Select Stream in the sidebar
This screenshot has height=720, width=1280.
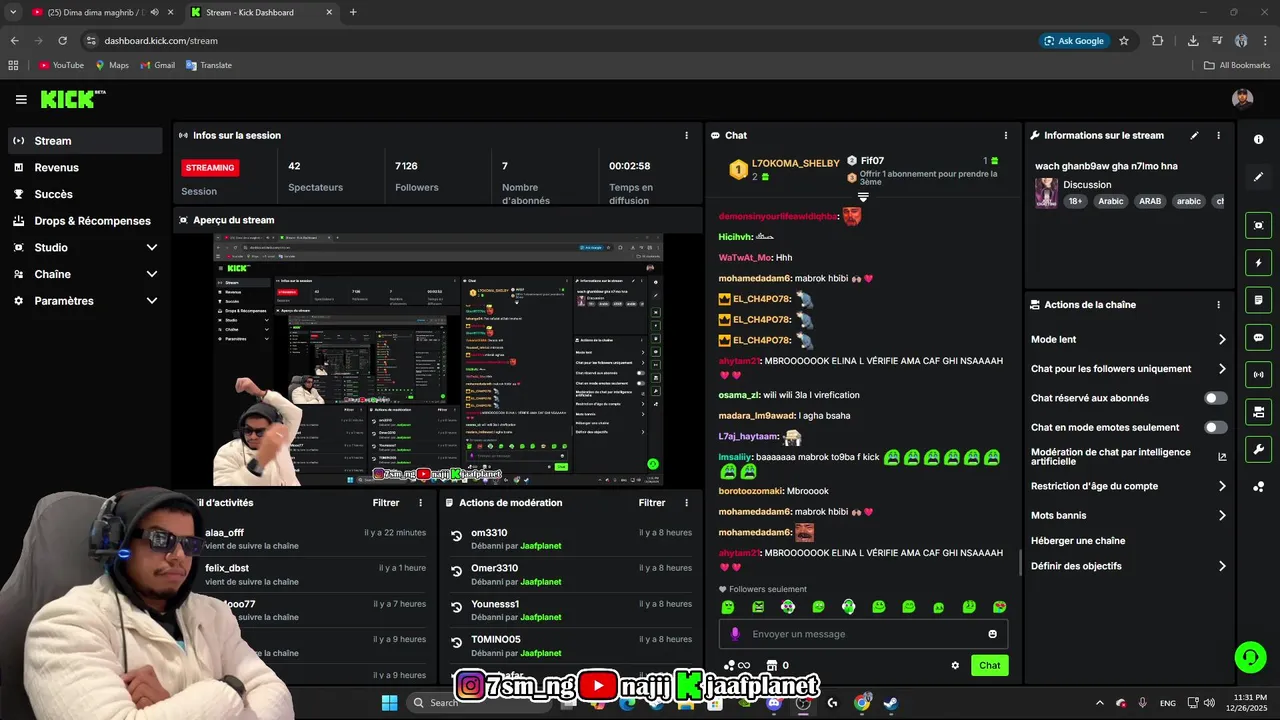click(x=85, y=141)
